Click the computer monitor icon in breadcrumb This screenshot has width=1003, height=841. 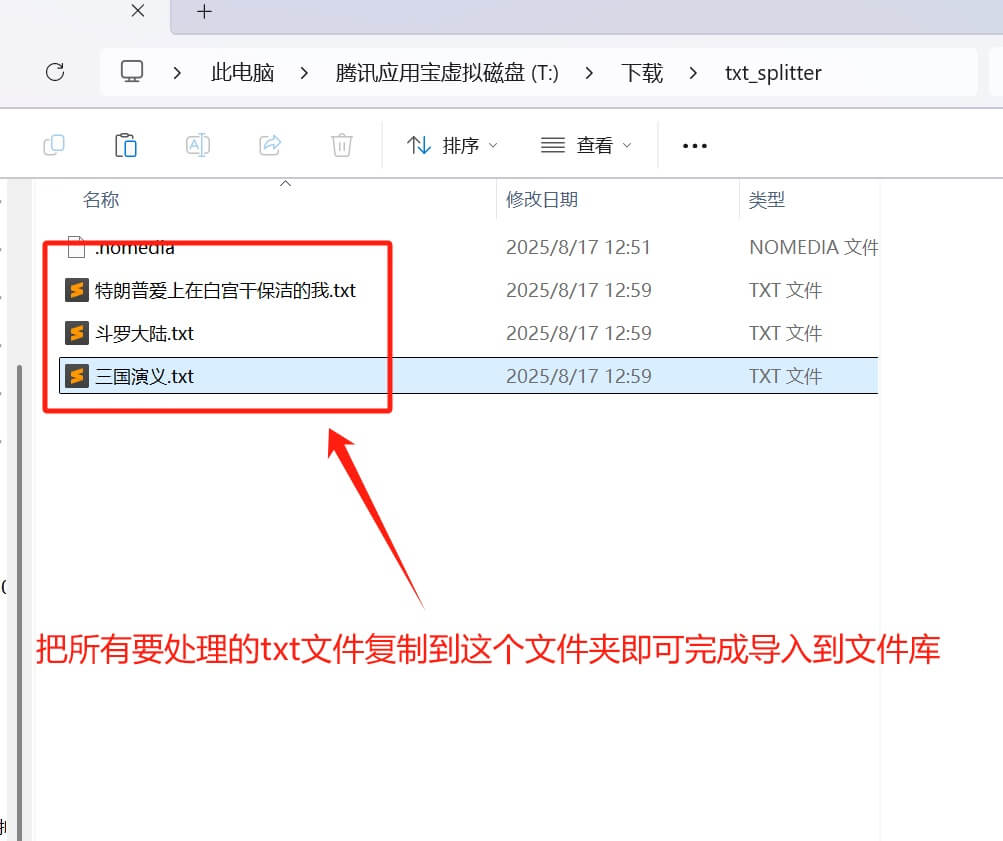point(132,72)
